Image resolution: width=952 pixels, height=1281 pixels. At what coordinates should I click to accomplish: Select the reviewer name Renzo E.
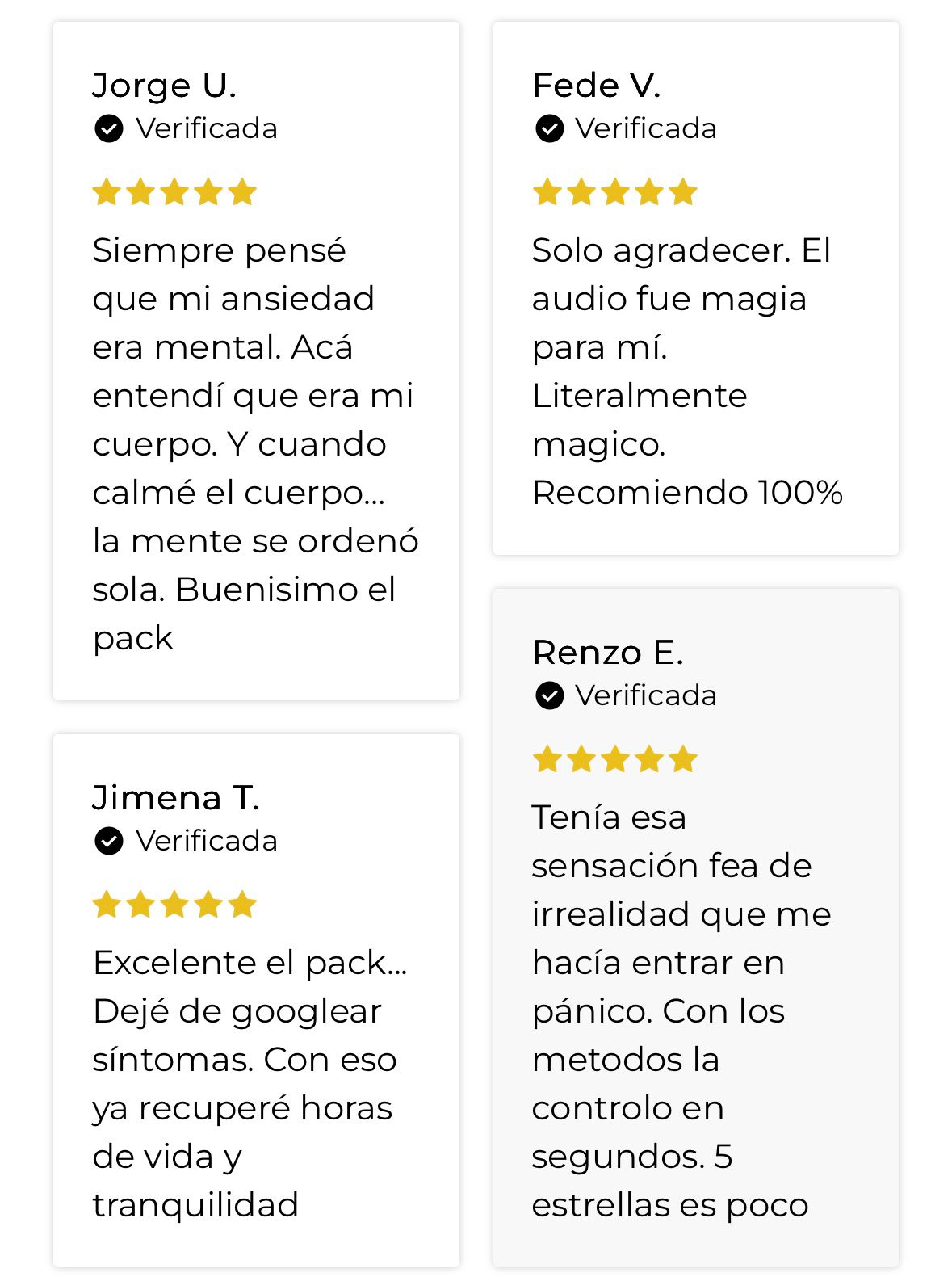(607, 653)
